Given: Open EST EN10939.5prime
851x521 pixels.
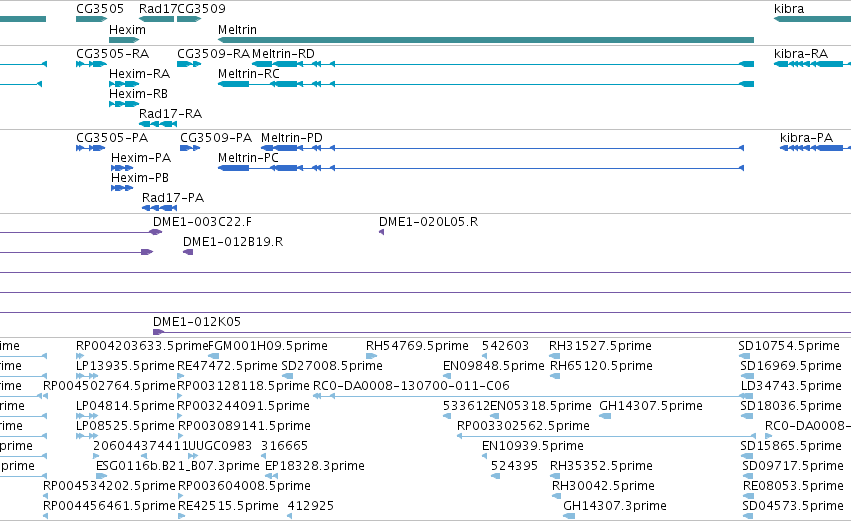Looking at the screenshot, I should [533, 447].
